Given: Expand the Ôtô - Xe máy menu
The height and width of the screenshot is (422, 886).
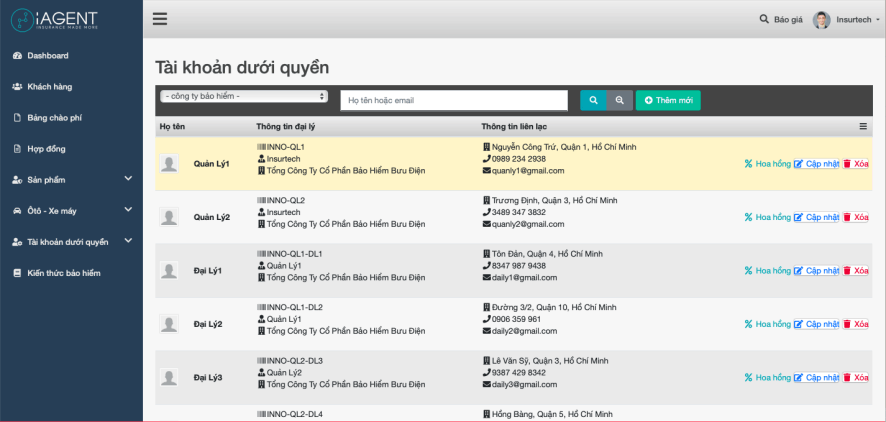Looking at the screenshot, I should click(128, 210).
